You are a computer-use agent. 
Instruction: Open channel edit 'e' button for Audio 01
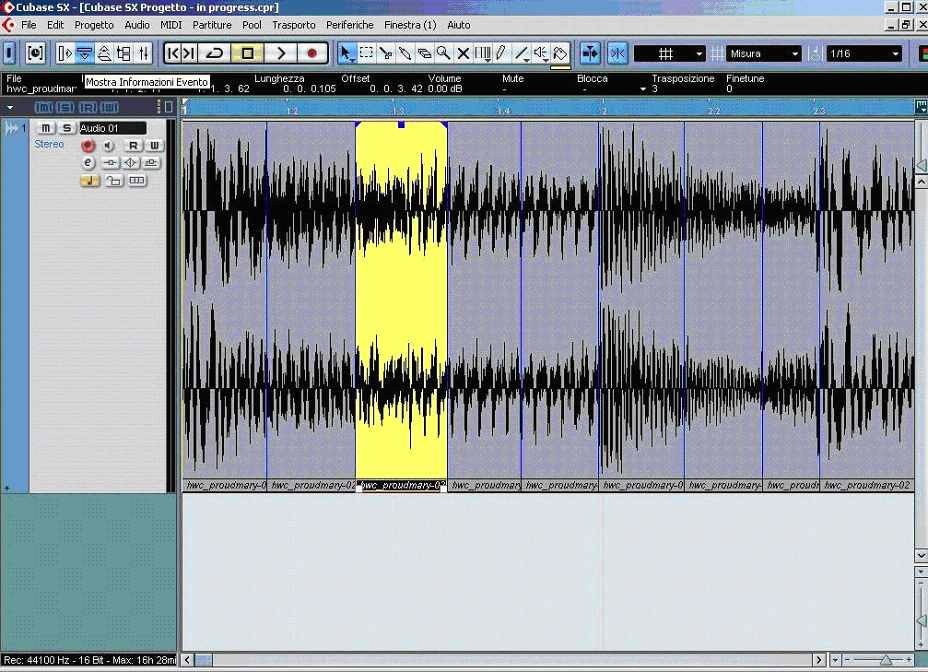[88, 162]
